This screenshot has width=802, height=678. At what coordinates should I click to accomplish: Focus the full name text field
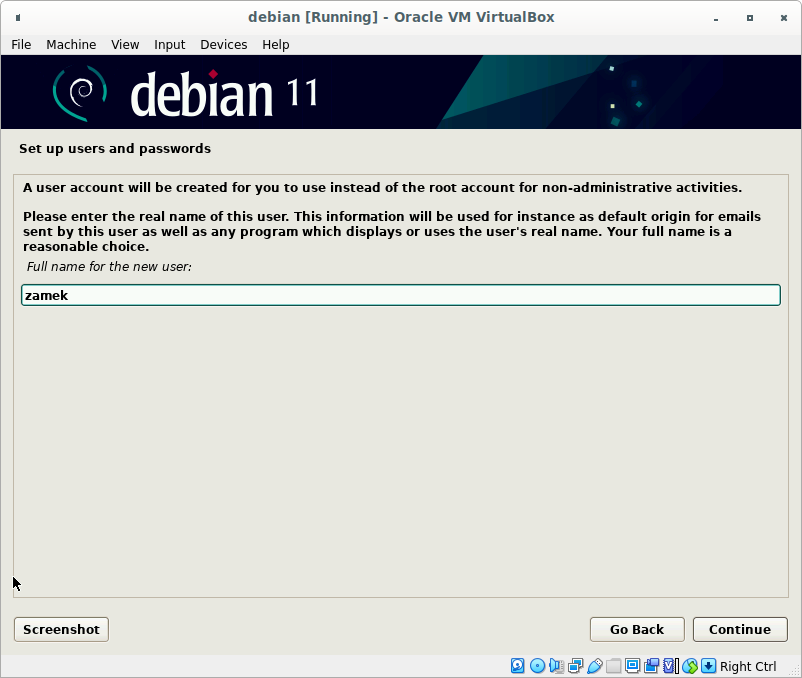400,295
